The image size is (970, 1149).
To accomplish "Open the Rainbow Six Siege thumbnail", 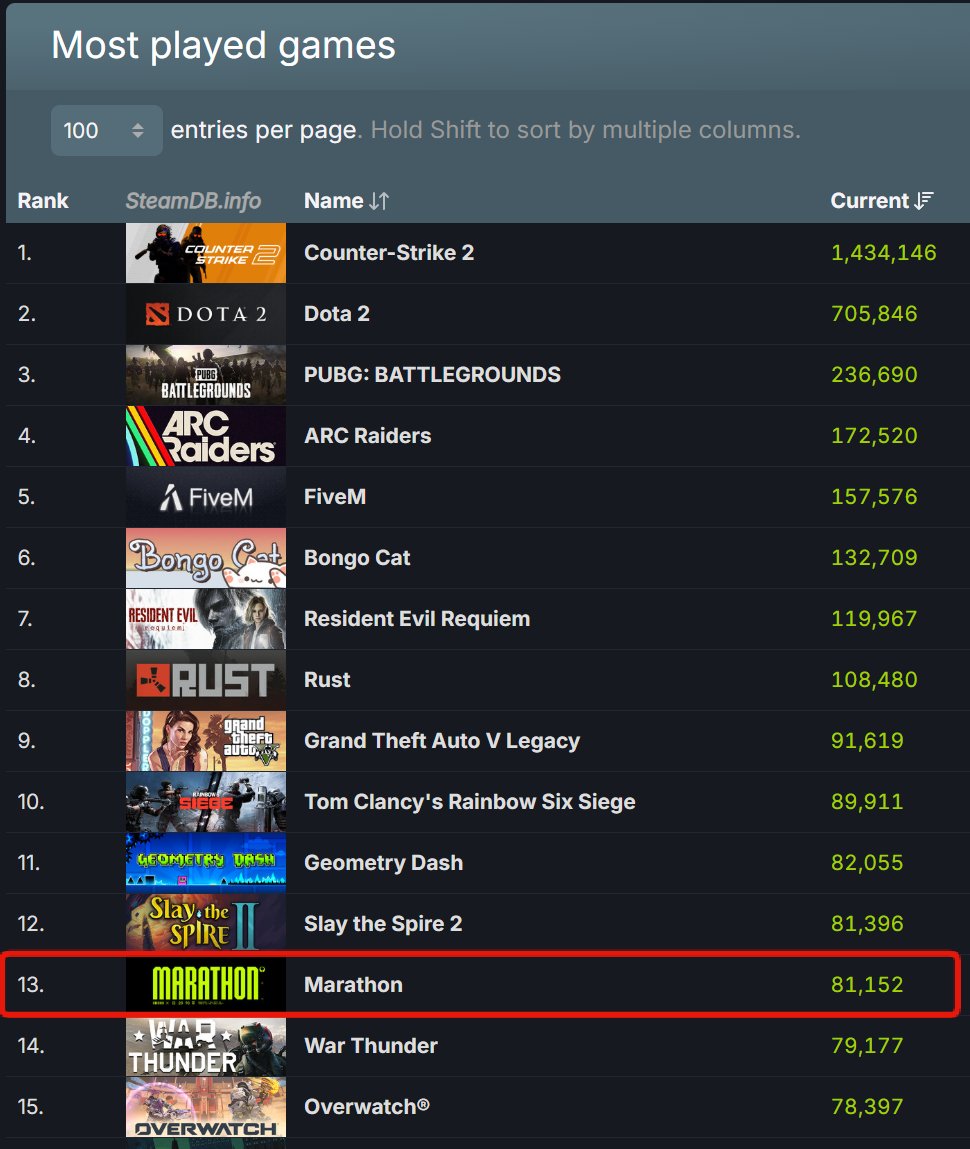I will click(206, 802).
